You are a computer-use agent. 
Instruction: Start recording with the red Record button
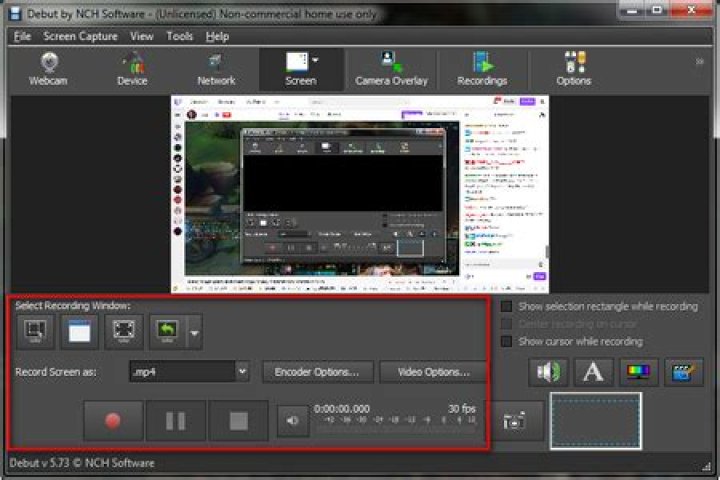click(x=113, y=421)
